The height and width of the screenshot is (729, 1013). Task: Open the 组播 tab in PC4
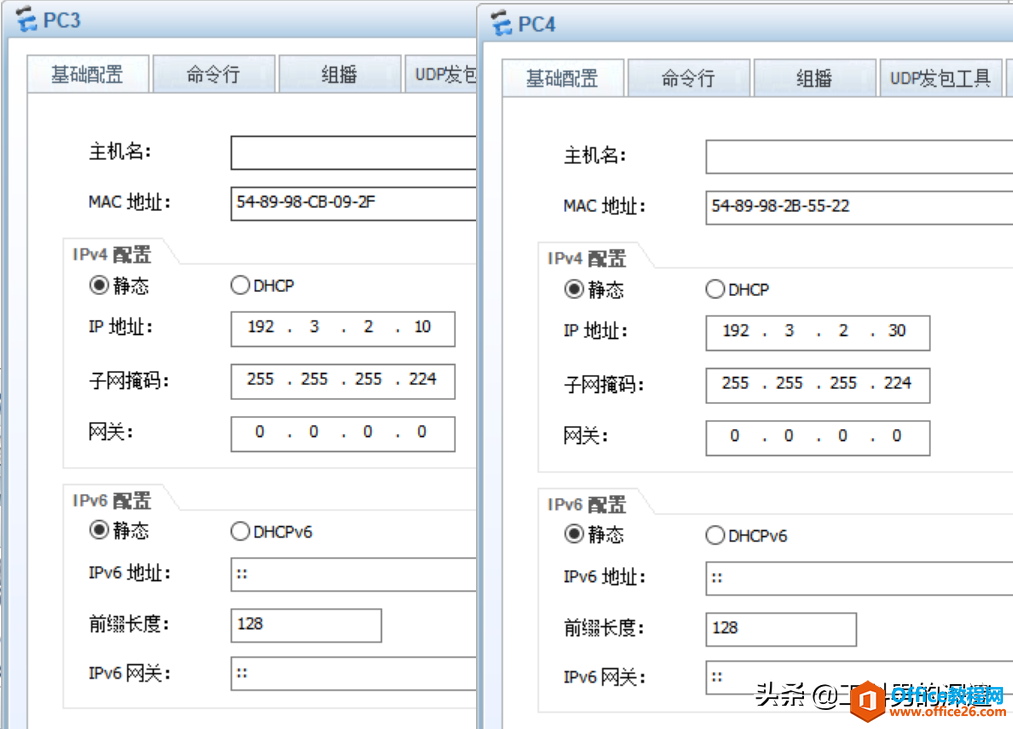[x=815, y=78]
